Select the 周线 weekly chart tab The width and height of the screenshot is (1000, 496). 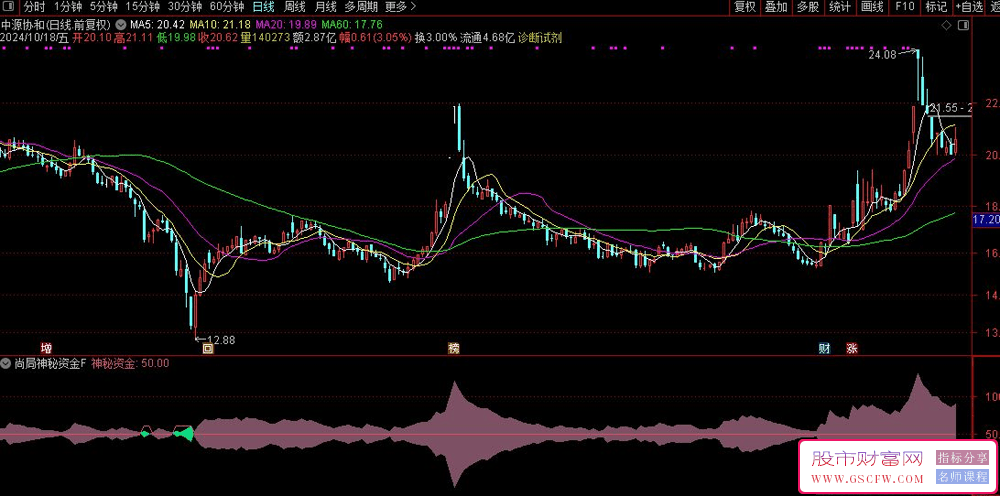coord(295,7)
